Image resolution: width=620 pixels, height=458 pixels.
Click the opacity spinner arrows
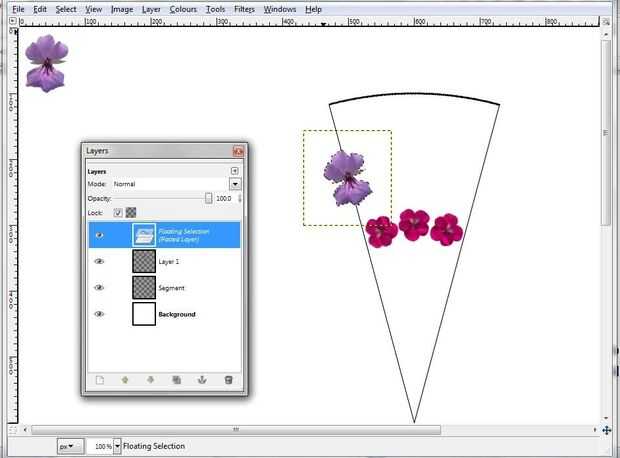coord(240,199)
